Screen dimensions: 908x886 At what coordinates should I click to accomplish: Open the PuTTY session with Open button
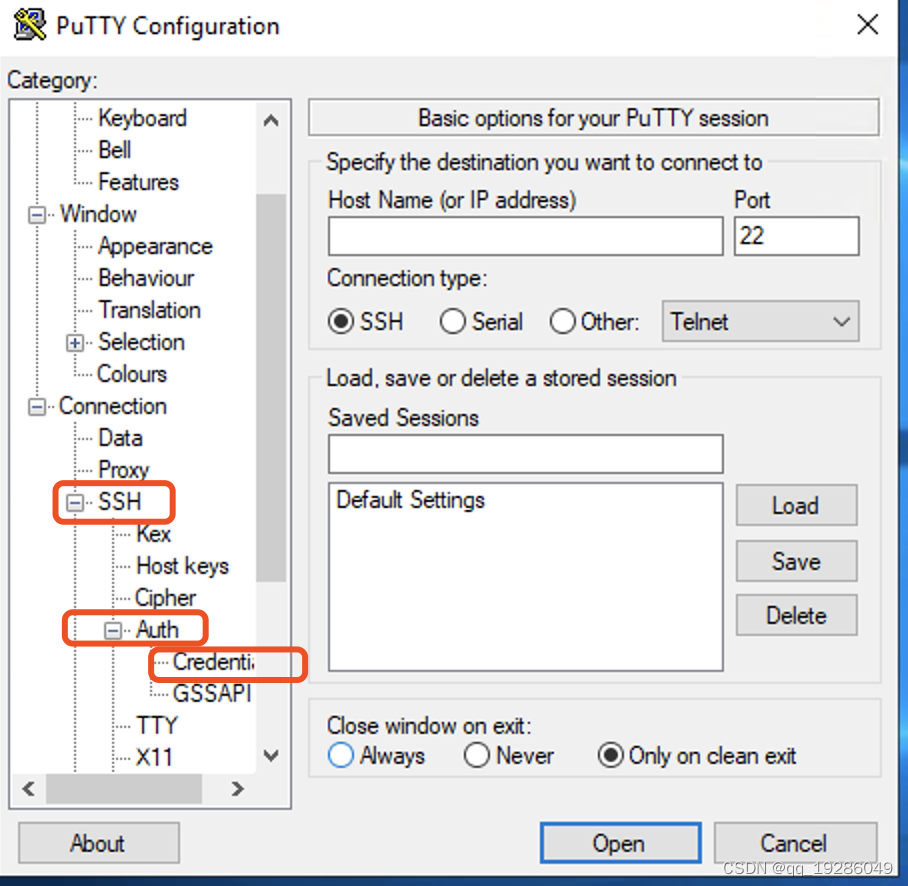click(620, 842)
